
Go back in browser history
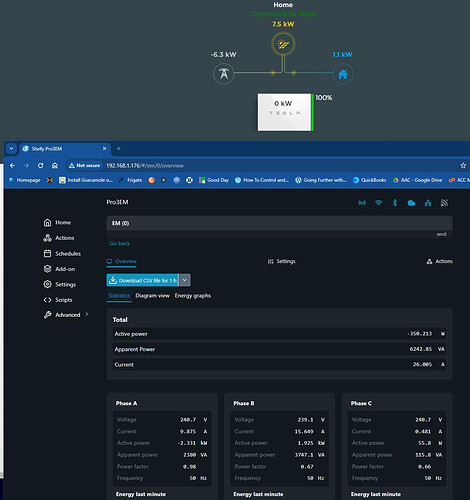point(12,166)
